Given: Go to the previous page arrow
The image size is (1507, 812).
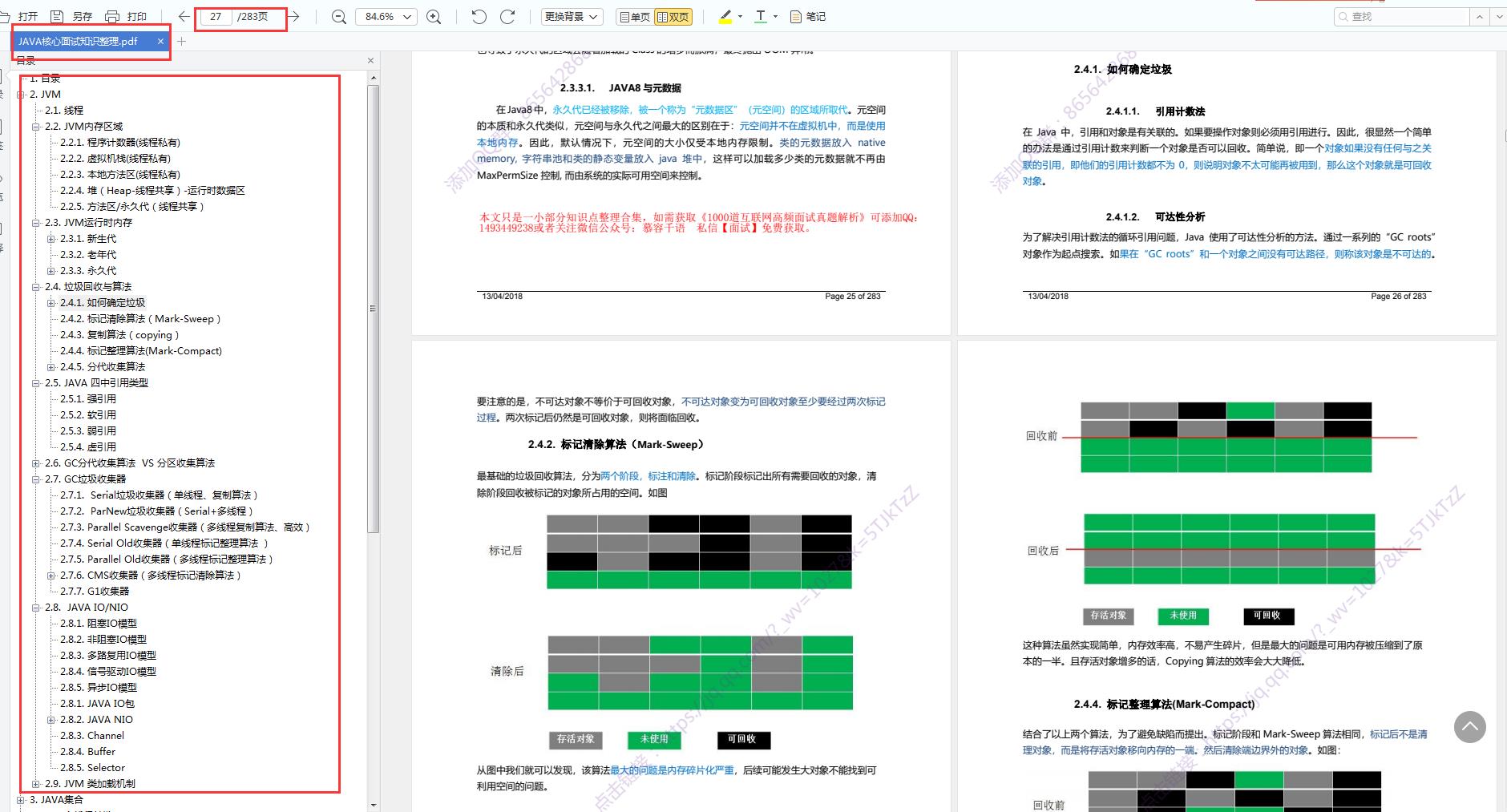Looking at the screenshot, I should (184, 16).
